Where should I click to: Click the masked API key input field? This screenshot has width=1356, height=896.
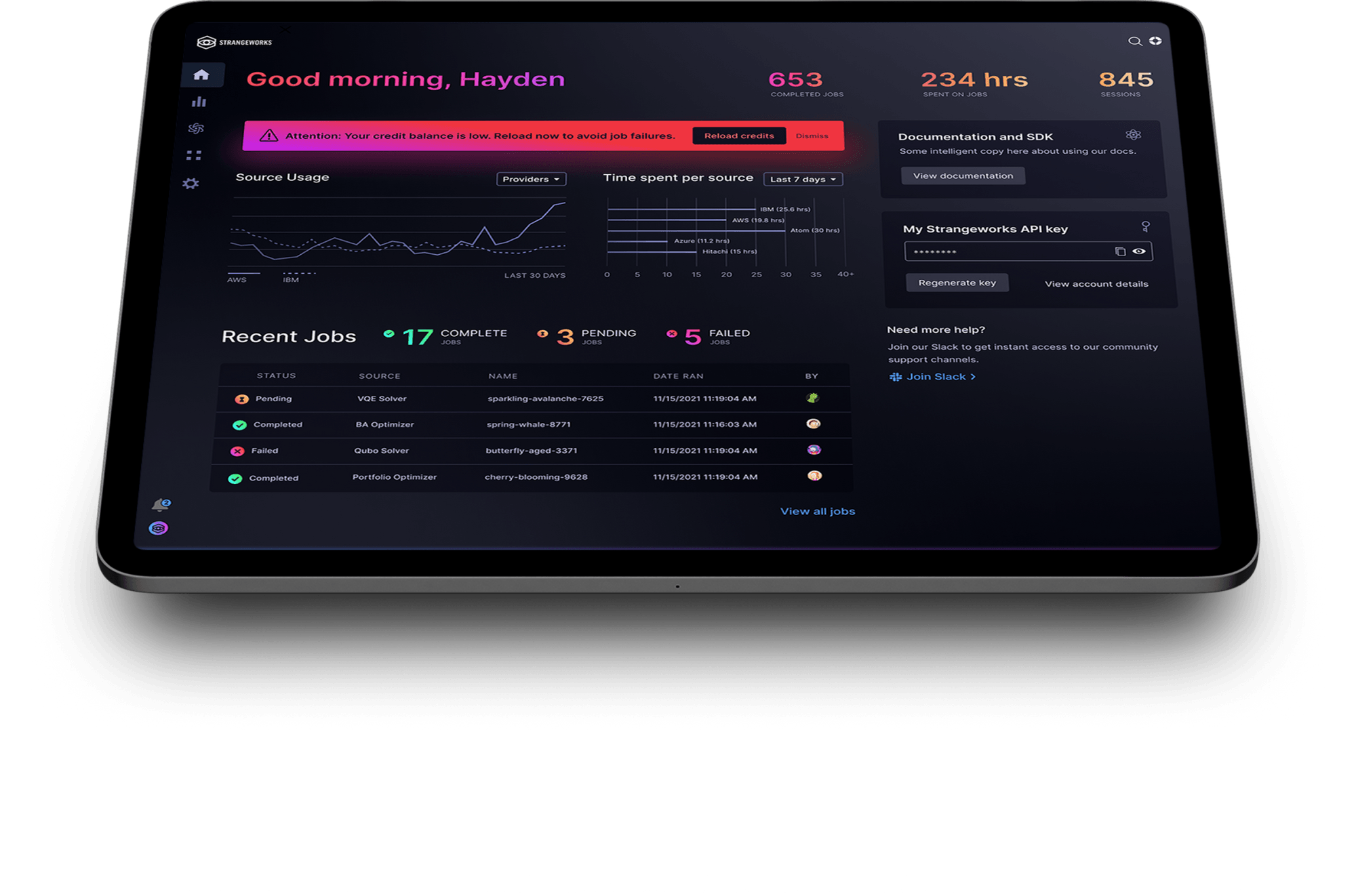(1003, 251)
